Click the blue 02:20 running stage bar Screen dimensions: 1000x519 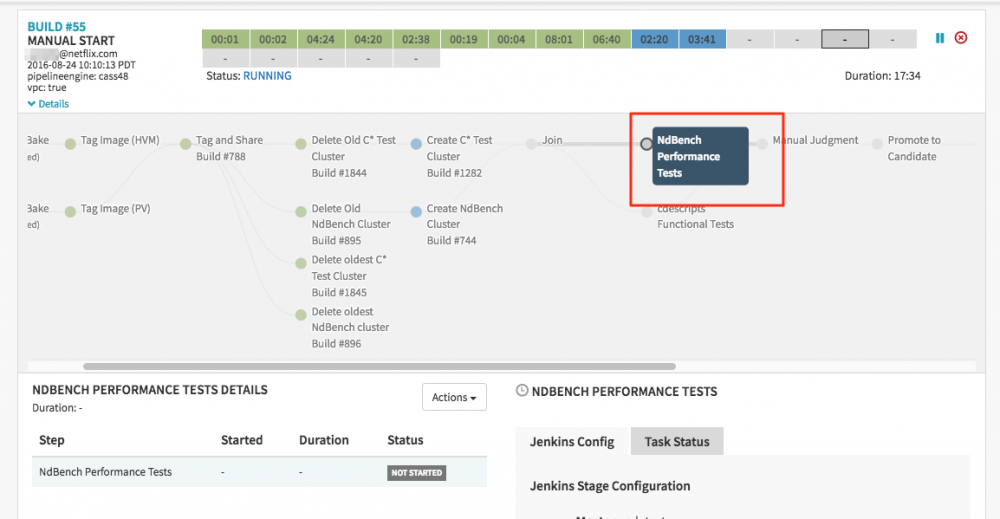tap(654, 39)
